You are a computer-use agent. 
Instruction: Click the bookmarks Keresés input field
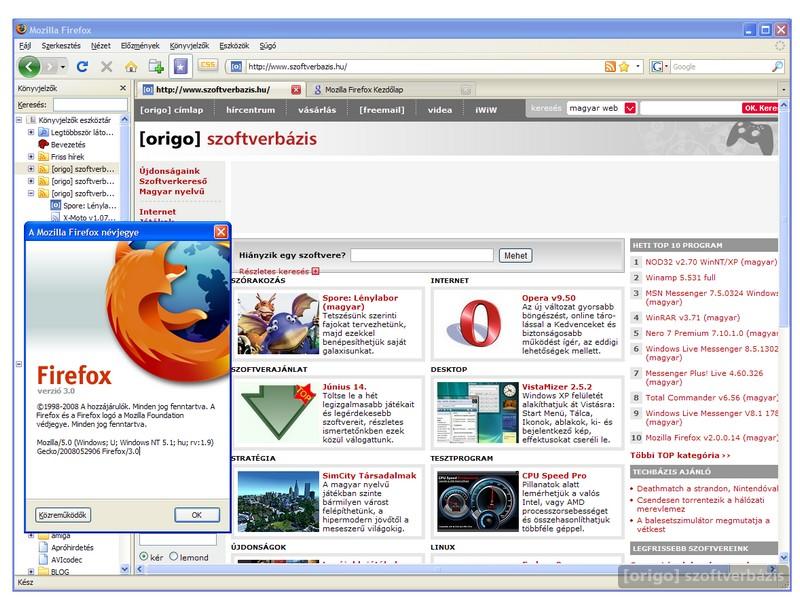point(90,105)
